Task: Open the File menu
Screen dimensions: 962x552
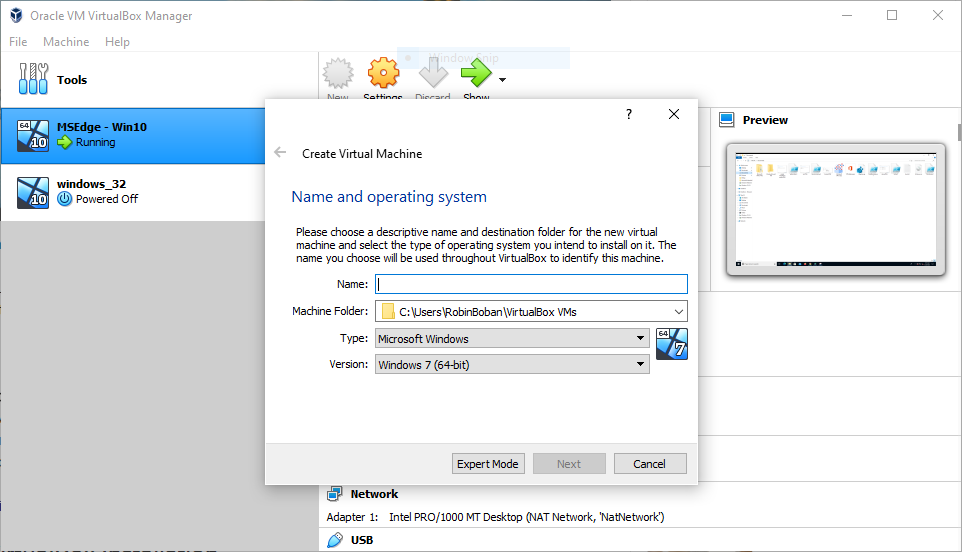Action: (x=18, y=42)
